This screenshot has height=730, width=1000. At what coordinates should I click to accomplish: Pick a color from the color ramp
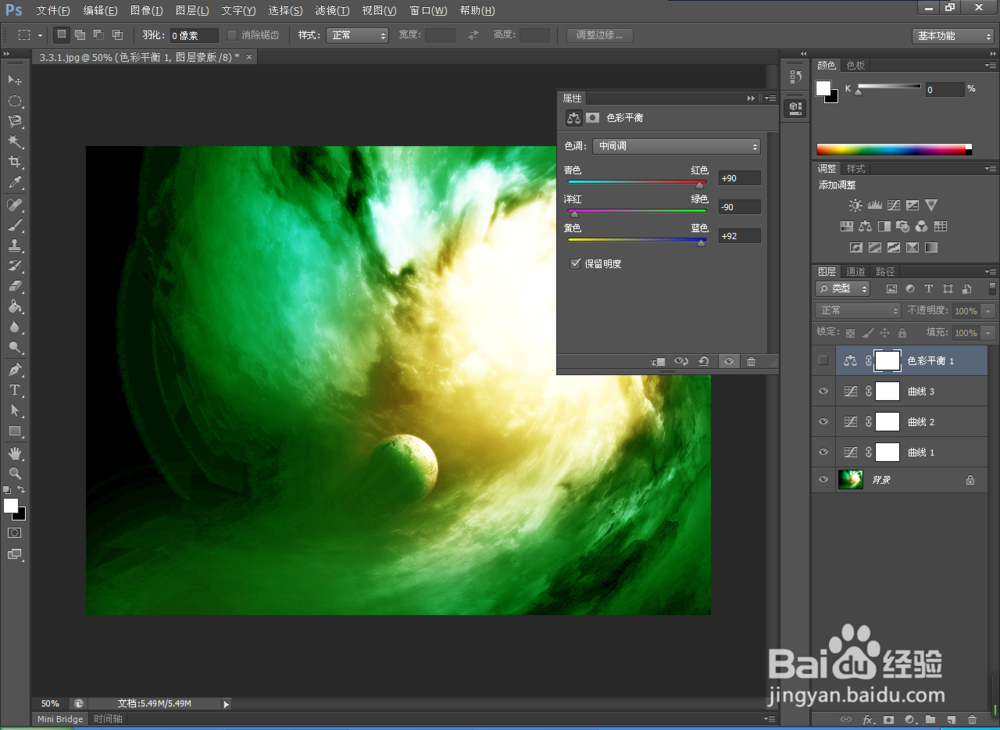893,150
